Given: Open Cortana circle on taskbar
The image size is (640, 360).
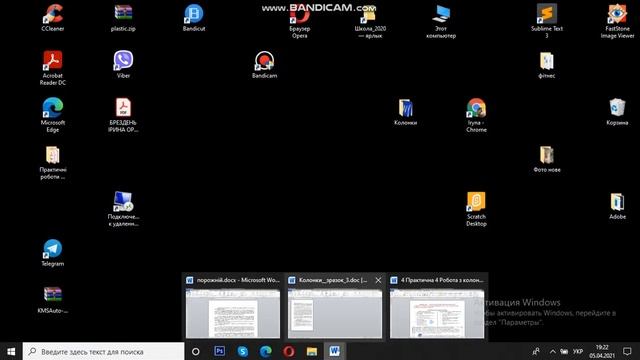Looking at the screenshot, I should coord(196,351).
